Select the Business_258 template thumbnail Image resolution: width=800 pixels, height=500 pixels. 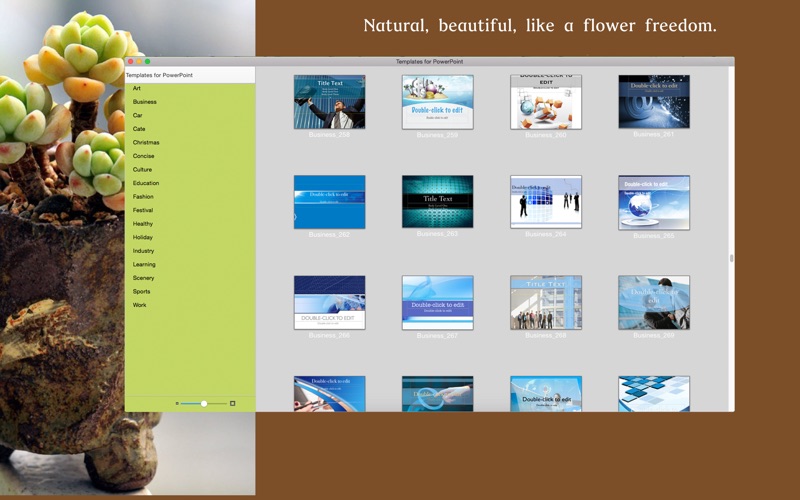[329, 101]
